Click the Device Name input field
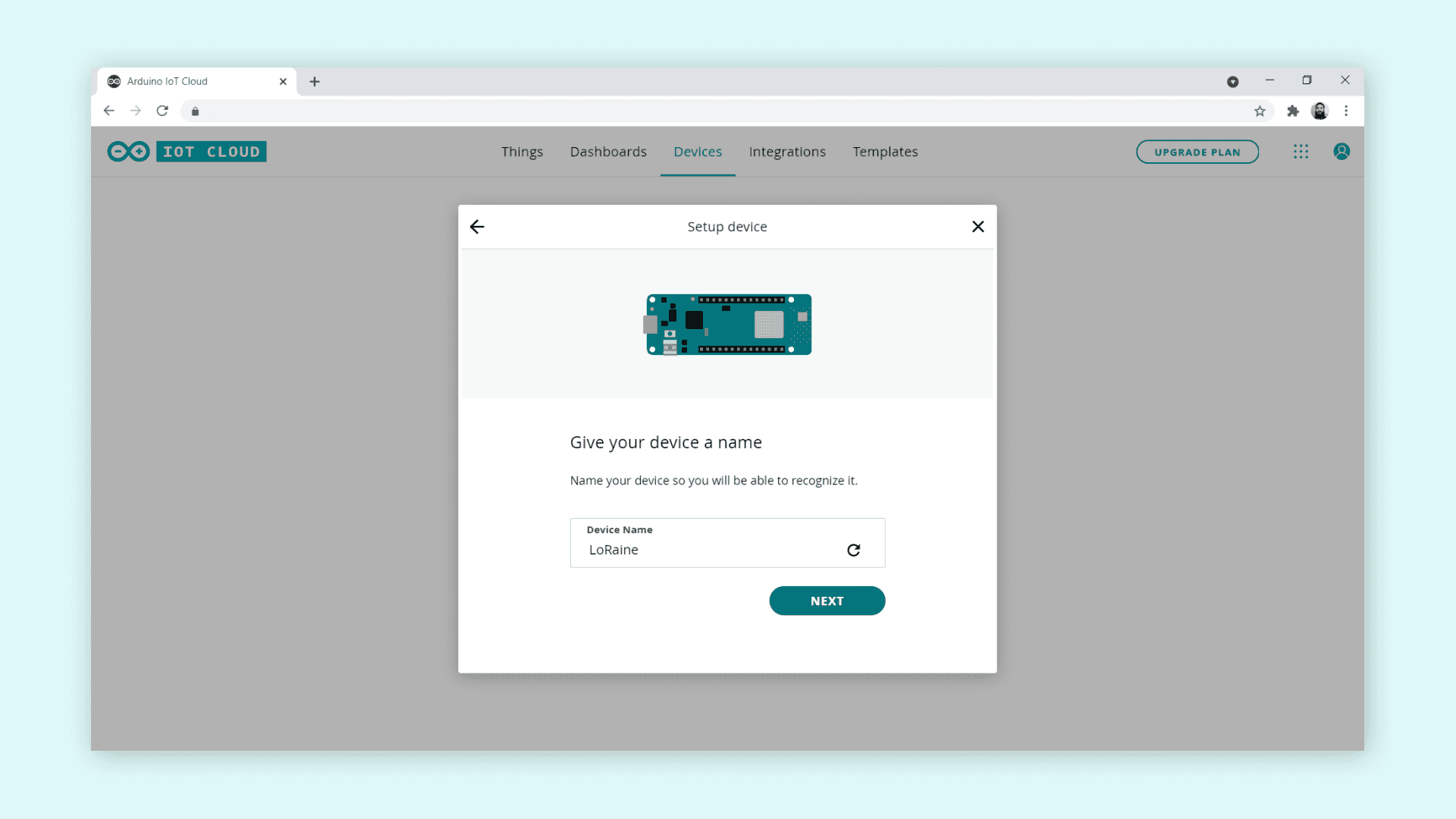The width and height of the screenshot is (1456, 819). (713, 550)
